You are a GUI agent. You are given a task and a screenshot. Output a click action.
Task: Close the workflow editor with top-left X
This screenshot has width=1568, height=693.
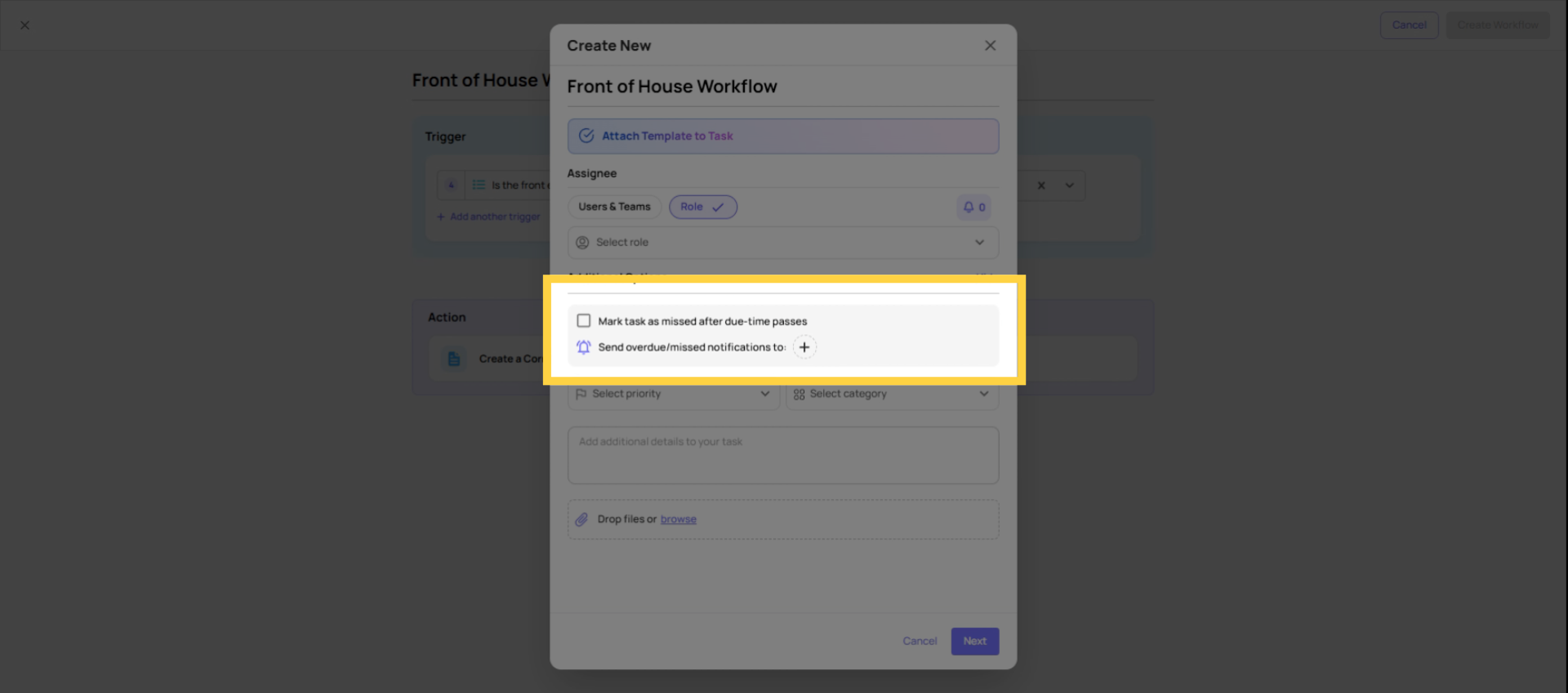pos(24,25)
